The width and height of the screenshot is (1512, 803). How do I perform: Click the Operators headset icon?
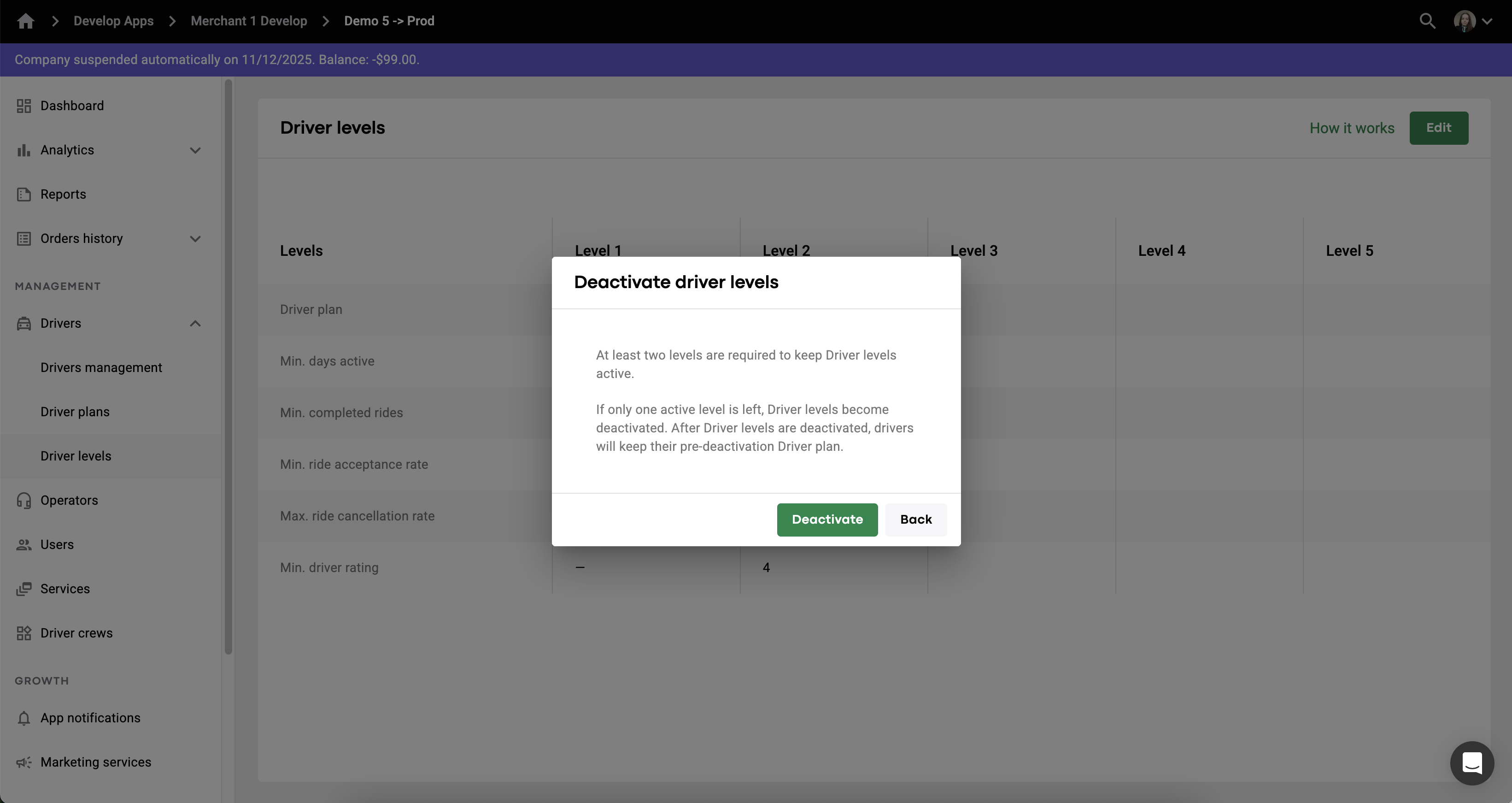click(x=23, y=501)
